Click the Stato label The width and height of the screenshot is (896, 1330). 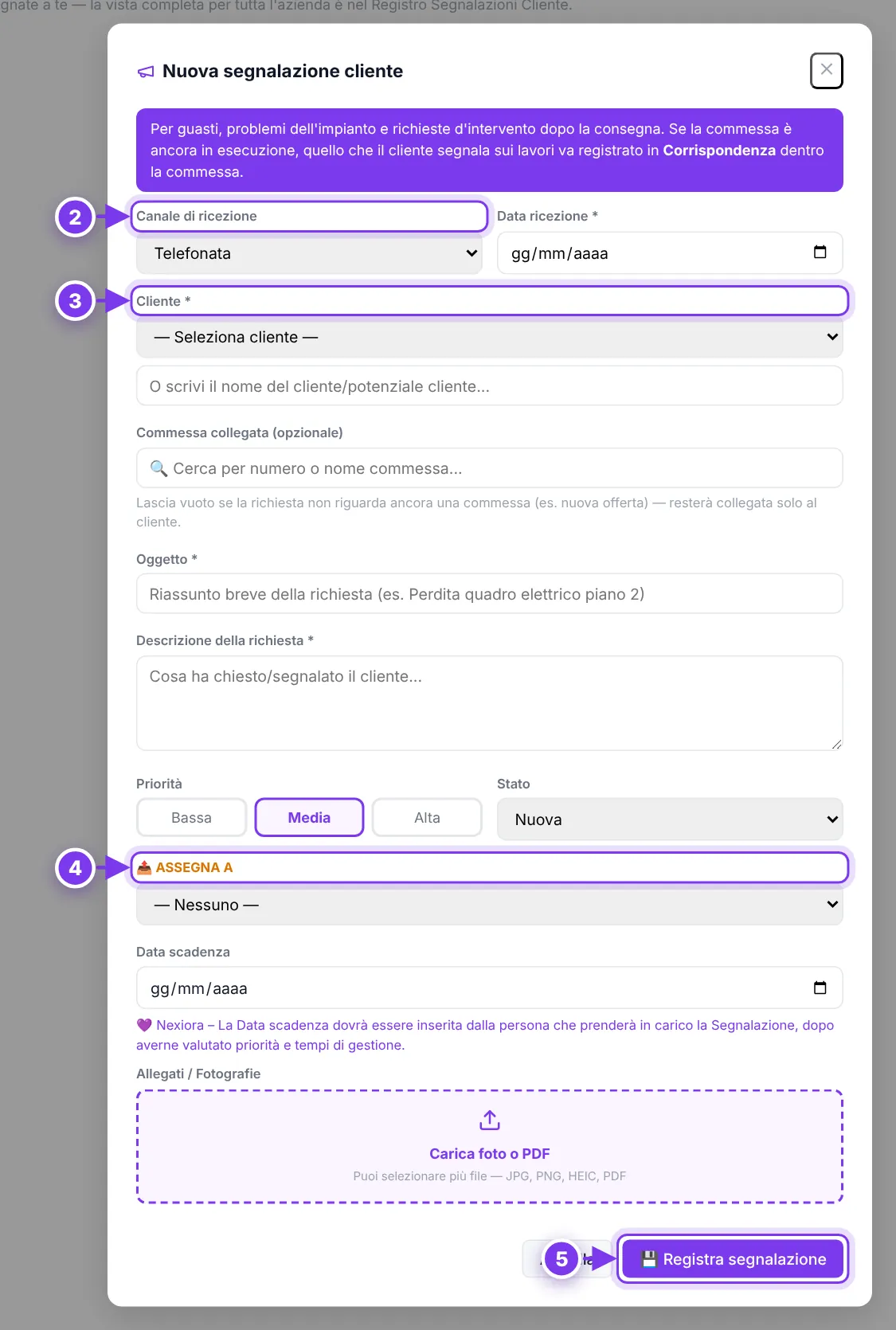click(x=514, y=784)
